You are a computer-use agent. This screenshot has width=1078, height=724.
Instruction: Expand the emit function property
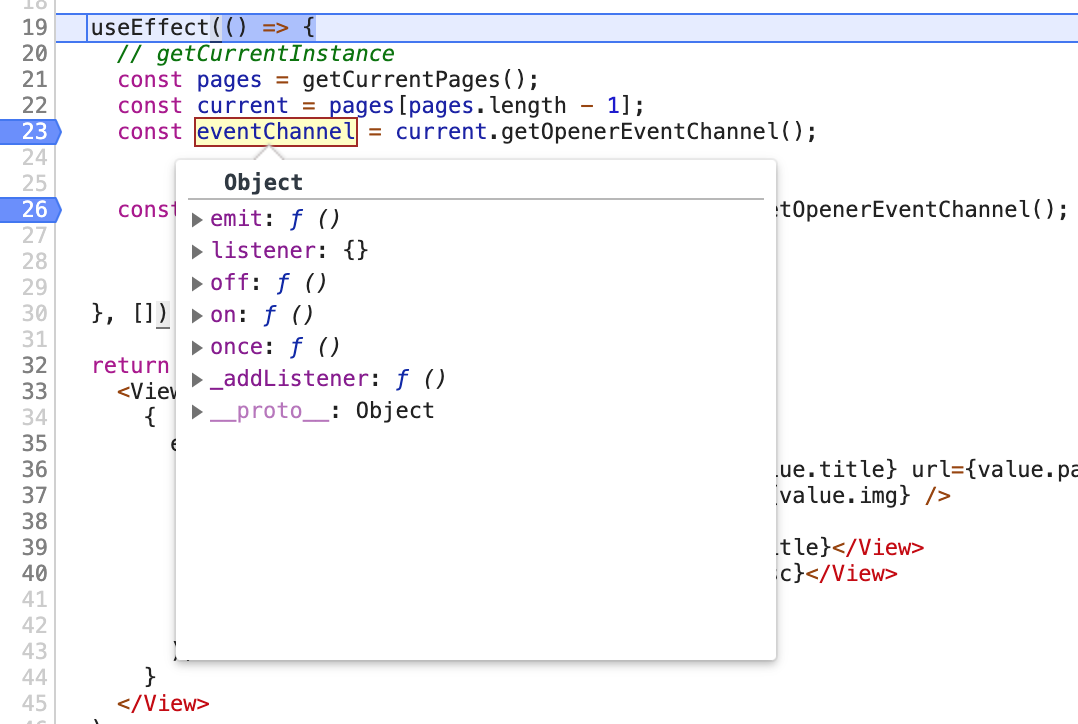197,220
